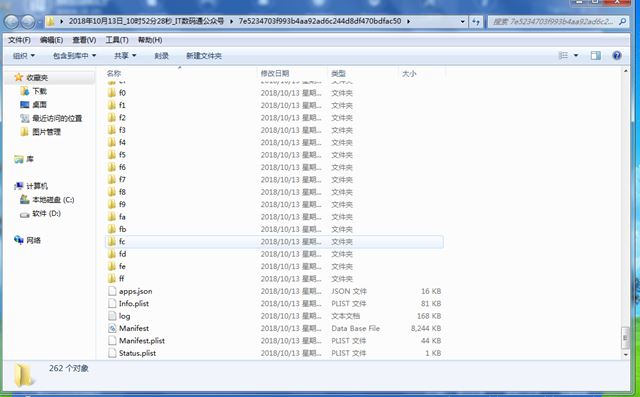
Task: Select 计算机 in the navigation pane
Action: click(37, 186)
